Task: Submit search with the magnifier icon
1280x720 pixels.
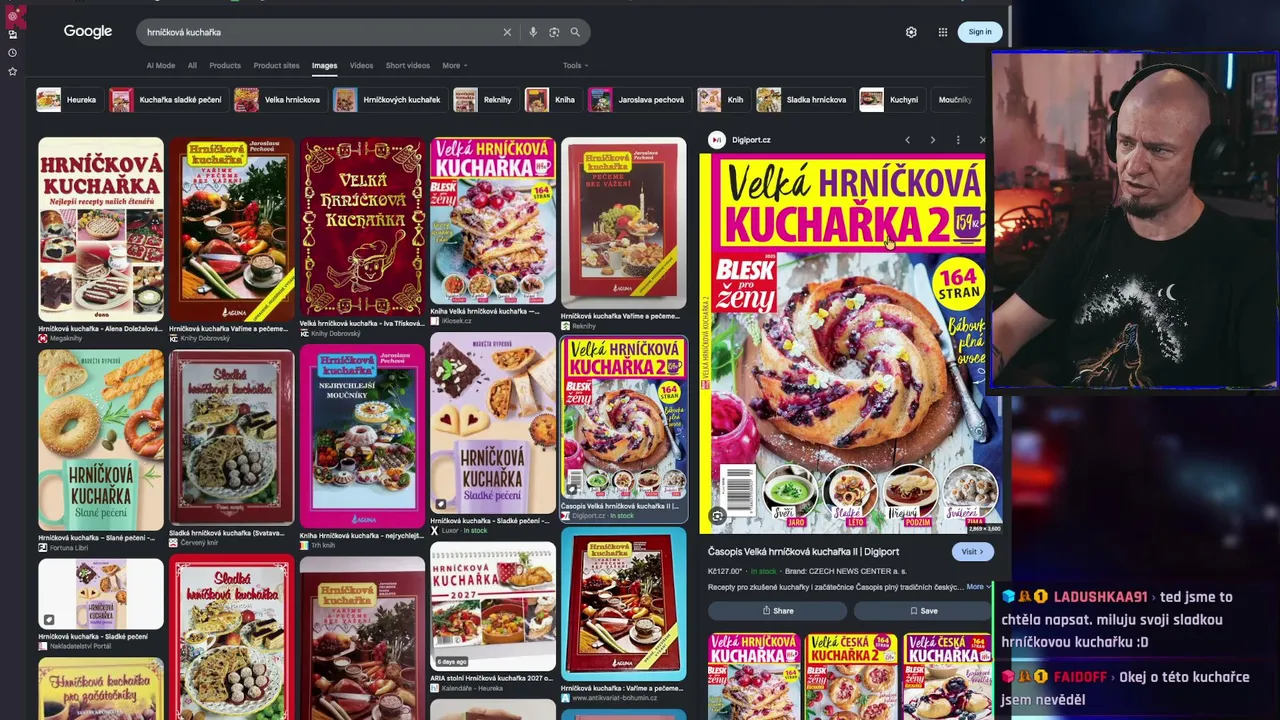Action: [575, 32]
